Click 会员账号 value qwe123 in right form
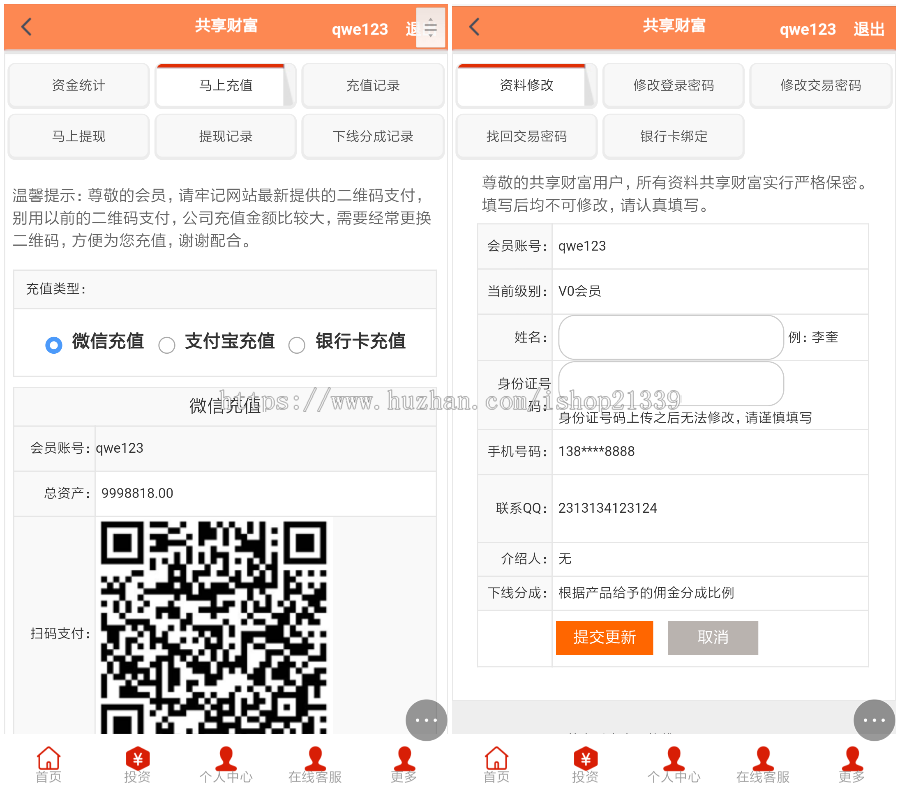Screen dimensions: 900x797 click(x=582, y=246)
